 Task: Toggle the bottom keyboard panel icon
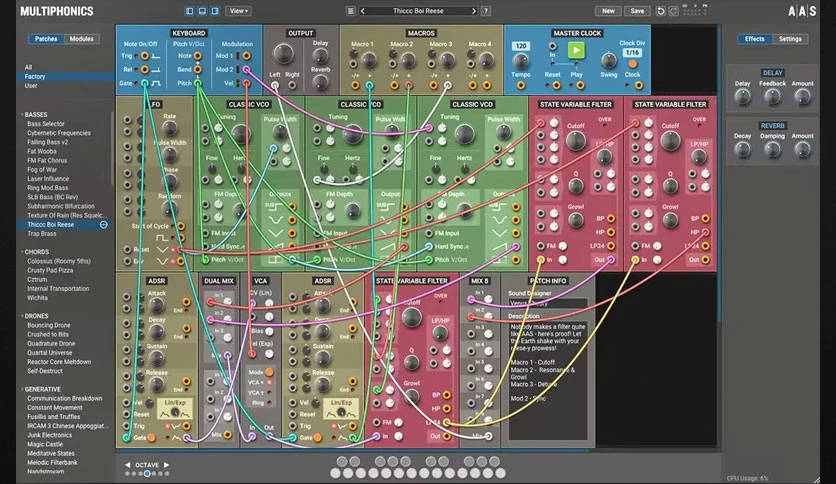click(x=203, y=11)
